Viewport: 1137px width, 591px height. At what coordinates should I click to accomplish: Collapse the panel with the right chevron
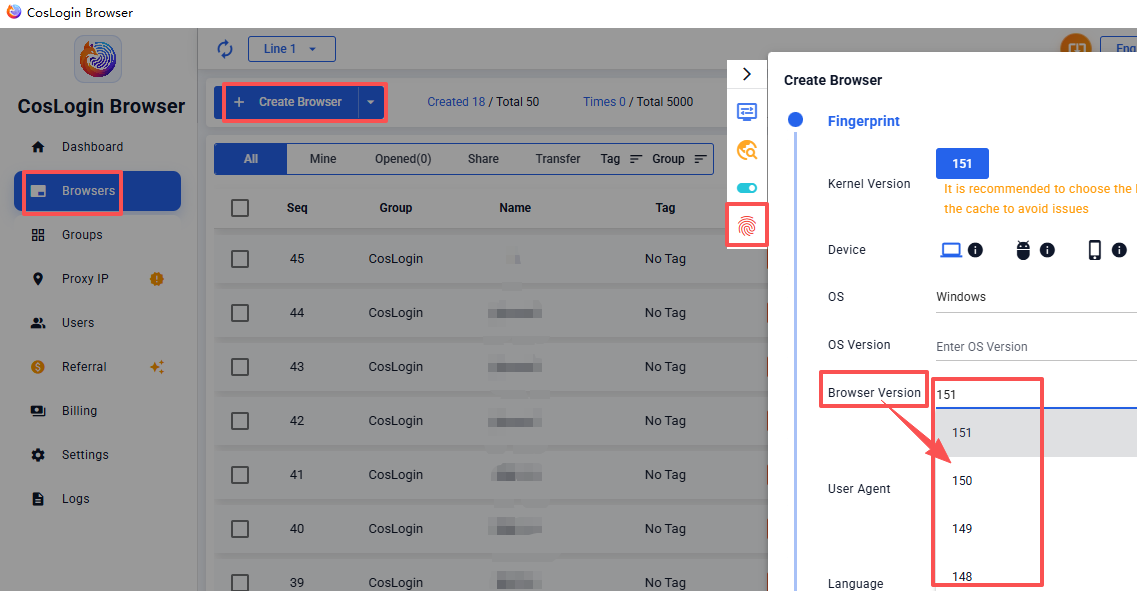point(747,74)
